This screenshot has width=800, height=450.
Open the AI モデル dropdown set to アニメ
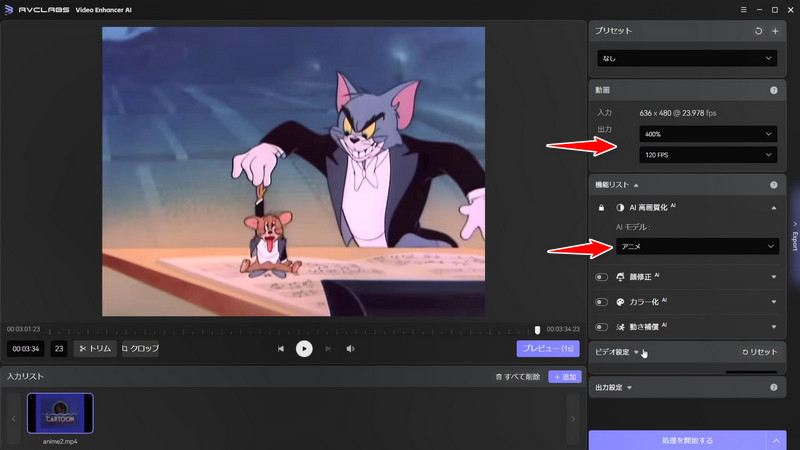click(x=697, y=246)
